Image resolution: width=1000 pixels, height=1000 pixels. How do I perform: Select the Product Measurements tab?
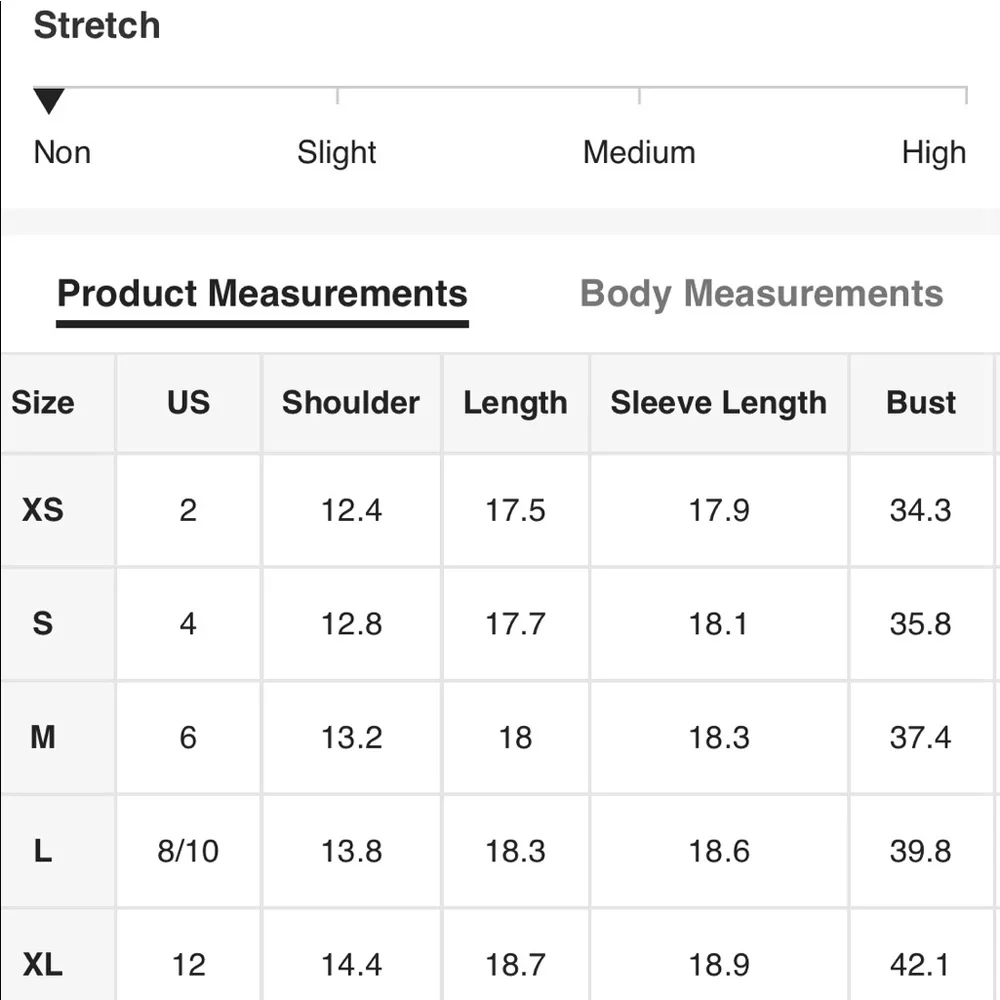262,294
